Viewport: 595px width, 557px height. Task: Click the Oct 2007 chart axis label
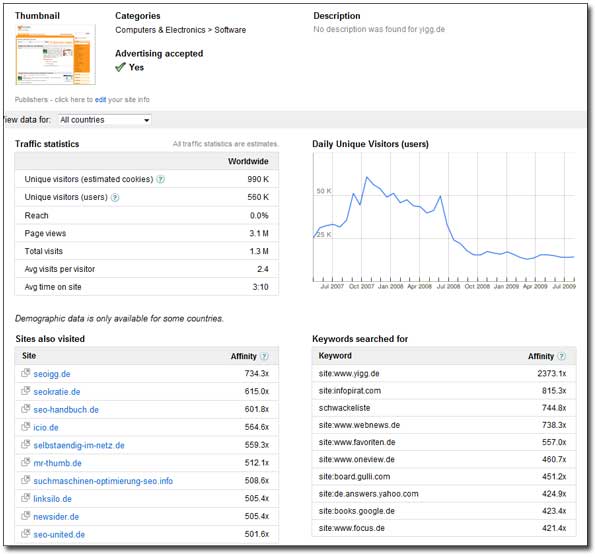coord(362,286)
